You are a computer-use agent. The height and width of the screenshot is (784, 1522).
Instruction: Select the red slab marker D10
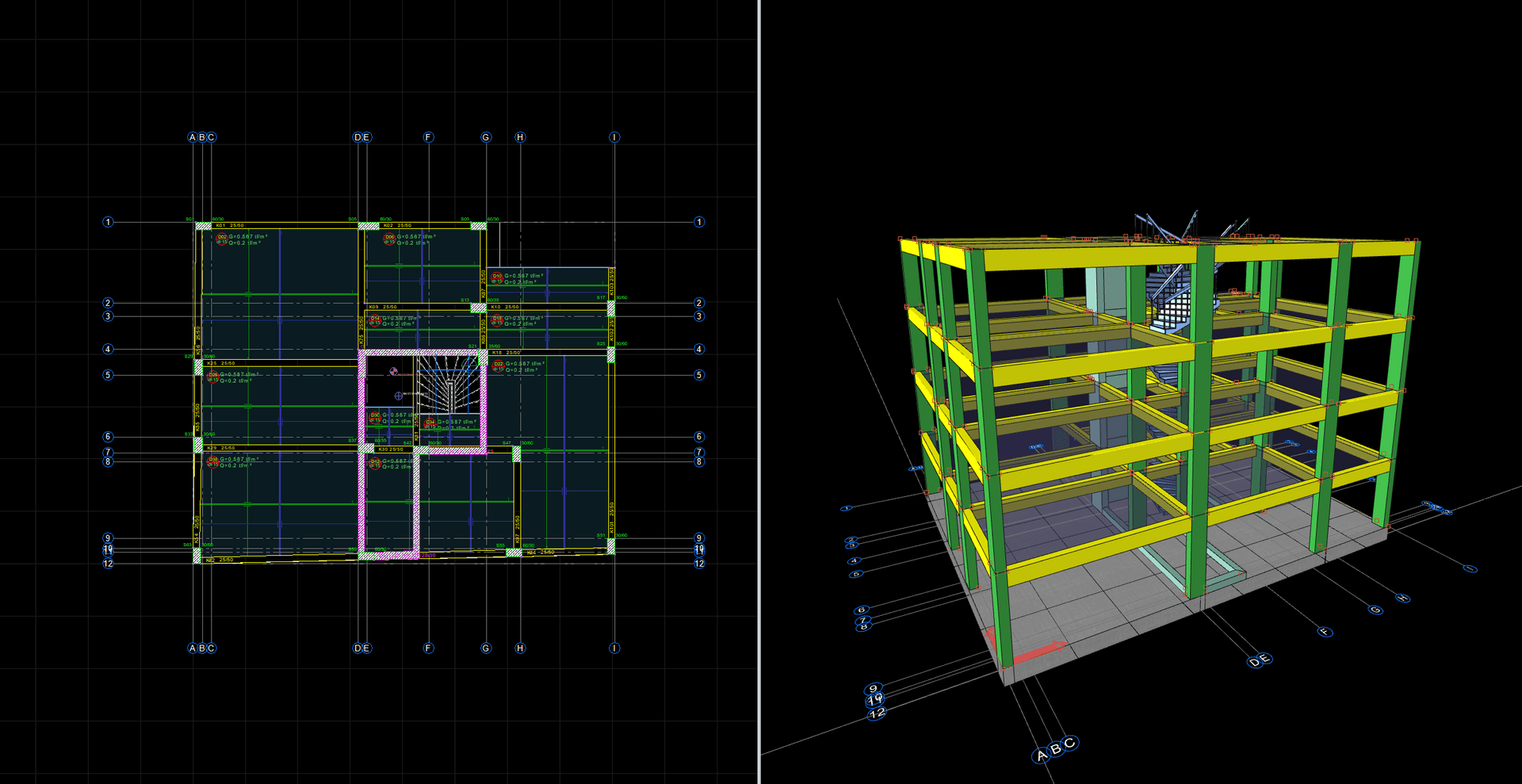[496, 277]
